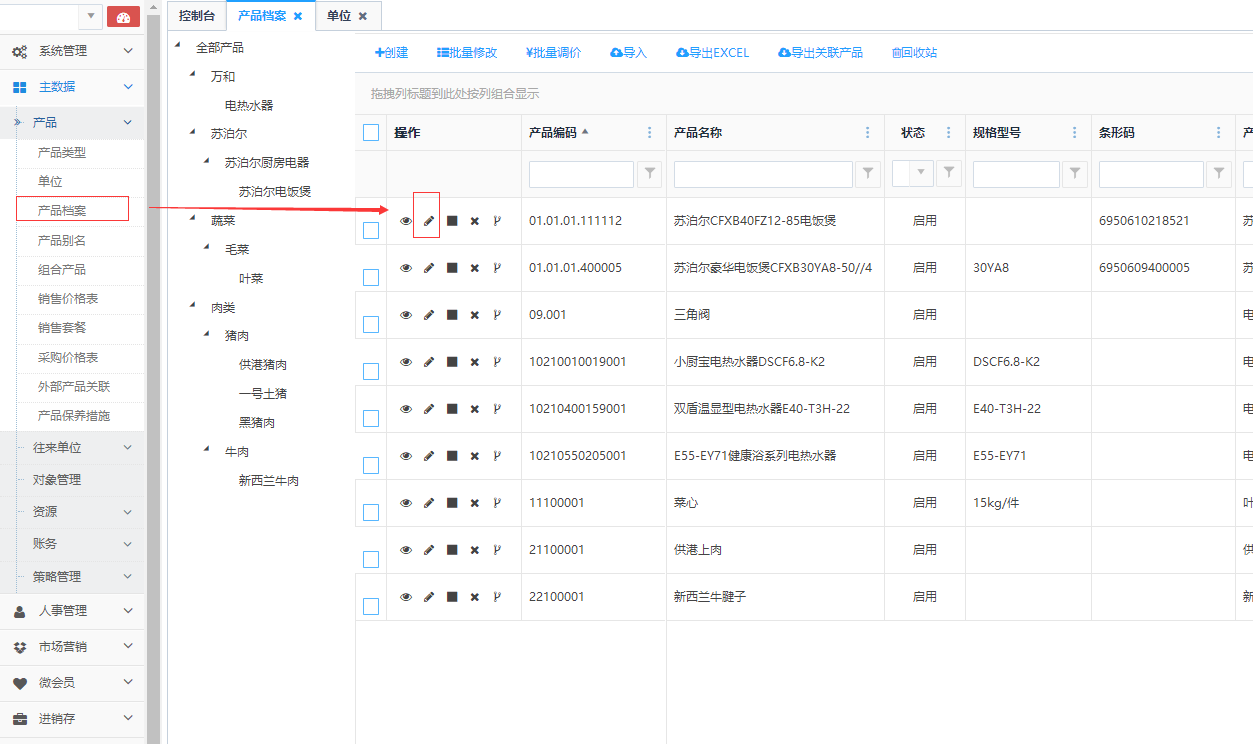Check the box for row 09.001
This screenshot has width=1253, height=744.
[371, 324]
